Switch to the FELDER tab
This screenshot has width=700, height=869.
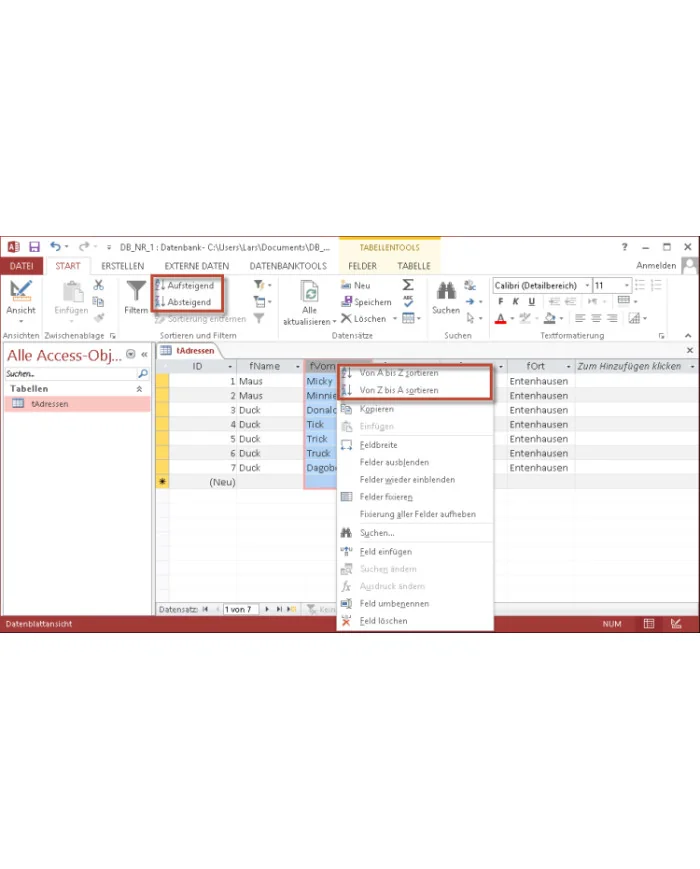pos(362,266)
